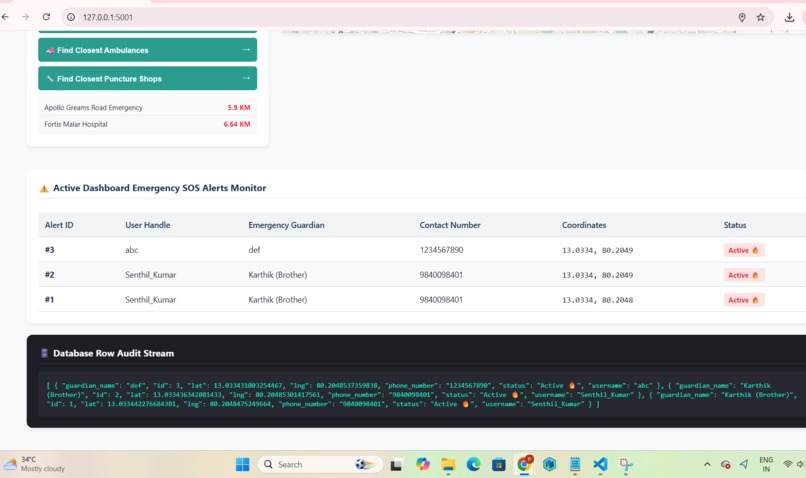This screenshot has height=478, width=806.
Task: Select alert ID #2 cell
Action: (49, 274)
